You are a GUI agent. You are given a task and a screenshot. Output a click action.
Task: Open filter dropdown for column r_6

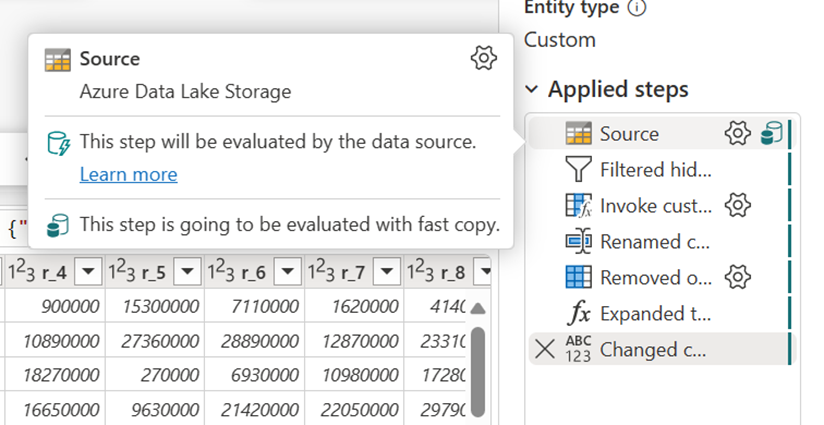(287, 272)
